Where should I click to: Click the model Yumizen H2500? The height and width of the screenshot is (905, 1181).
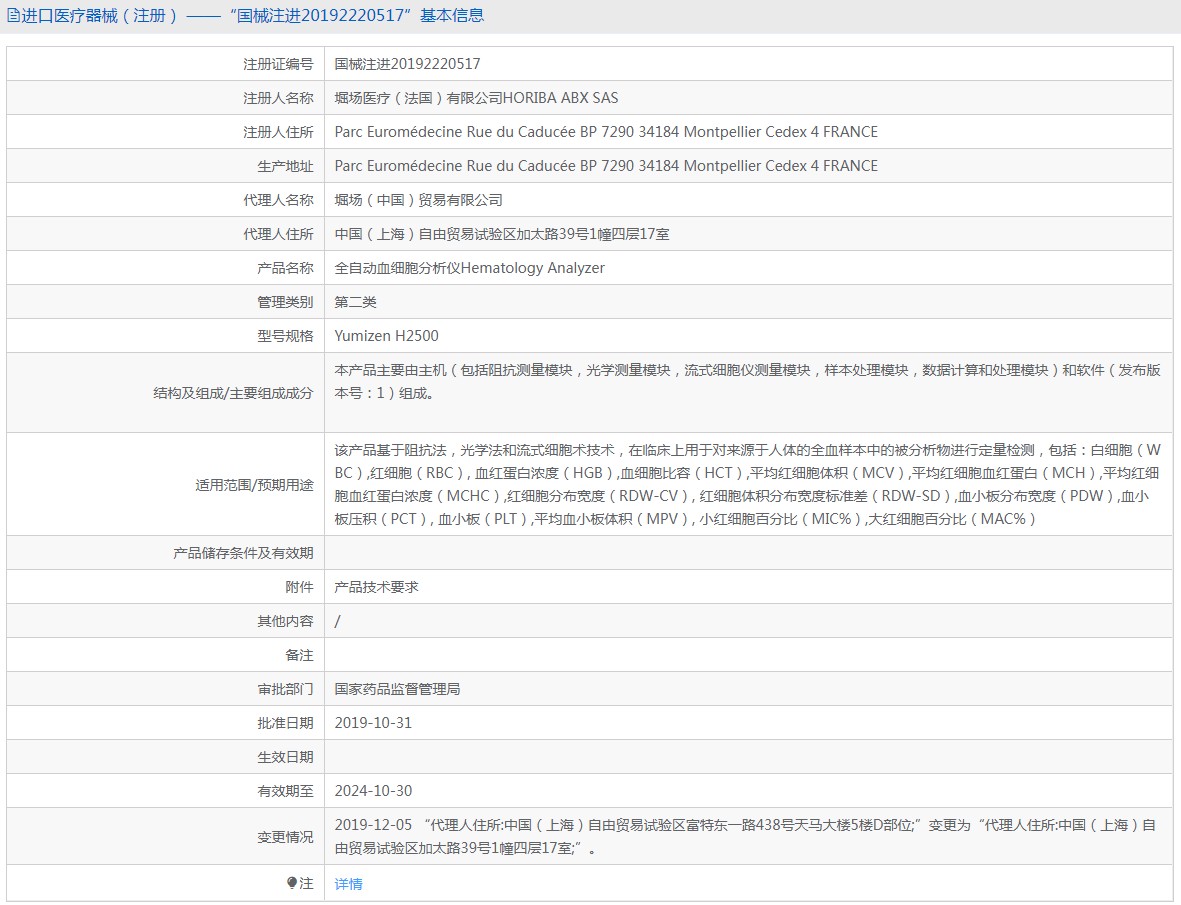(x=386, y=336)
